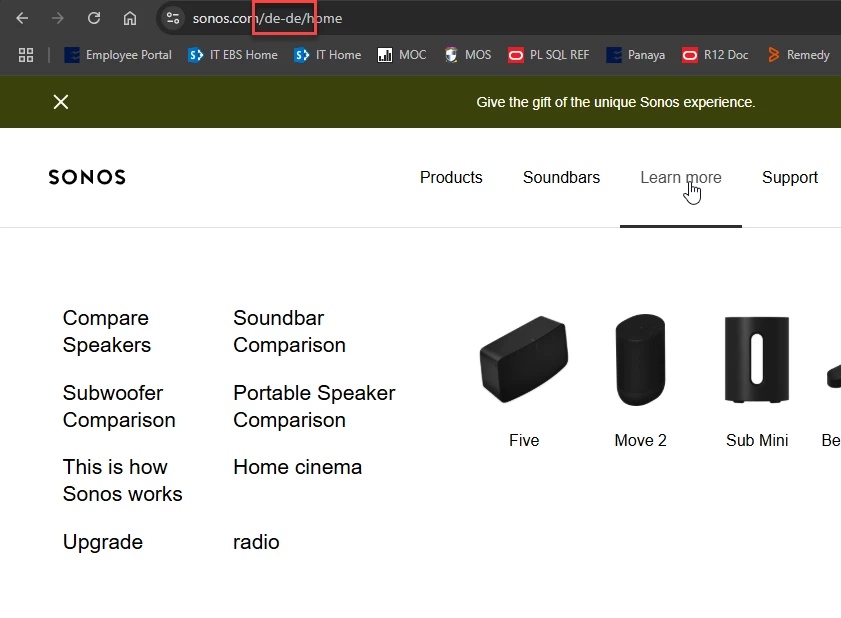Open the PL SQL REF bookmark

[549, 55]
